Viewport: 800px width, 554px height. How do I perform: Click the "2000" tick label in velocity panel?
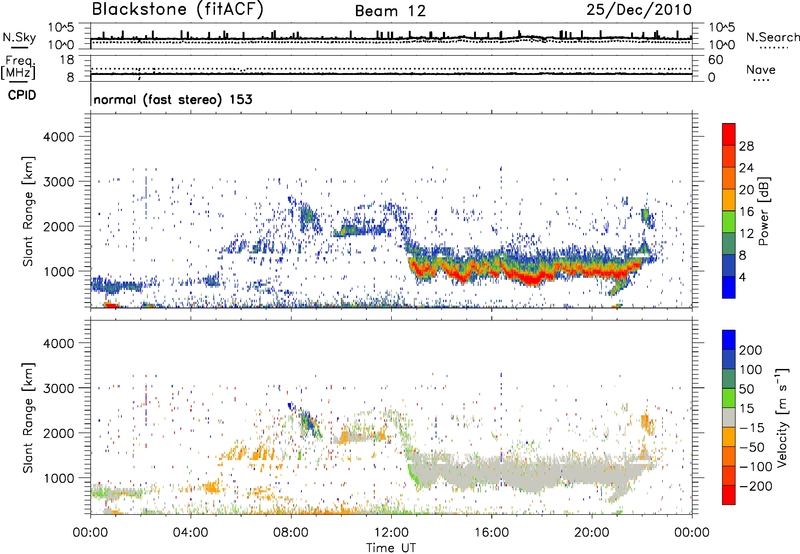click(x=59, y=433)
